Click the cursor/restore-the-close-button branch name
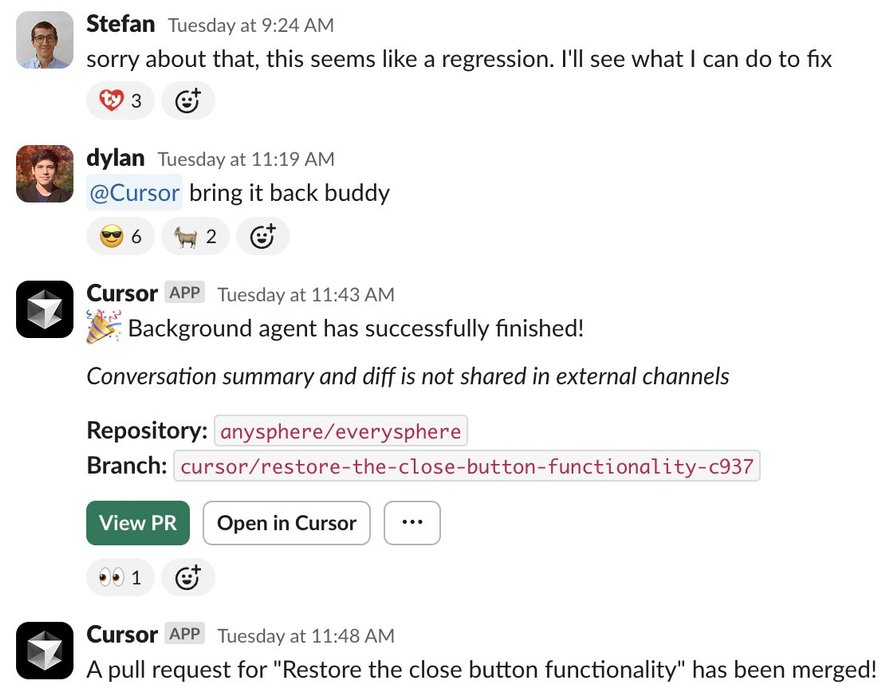The height and width of the screenshot is (700, 890). [x=467, y=467]
